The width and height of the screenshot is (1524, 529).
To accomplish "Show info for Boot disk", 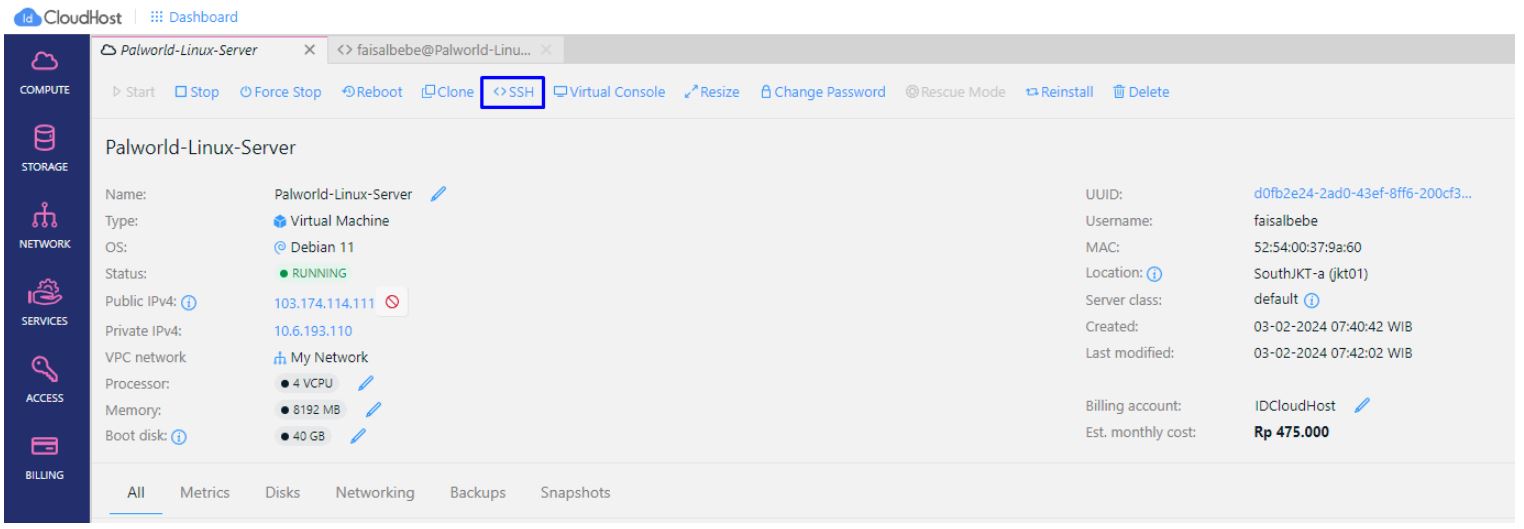I will [x=180, y=436].
